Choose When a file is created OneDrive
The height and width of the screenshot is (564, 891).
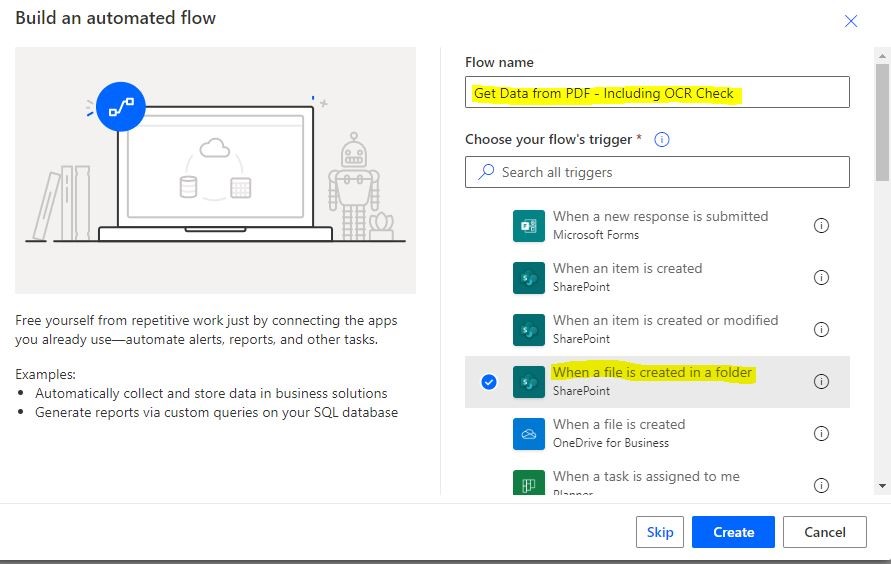pos(657,433)
